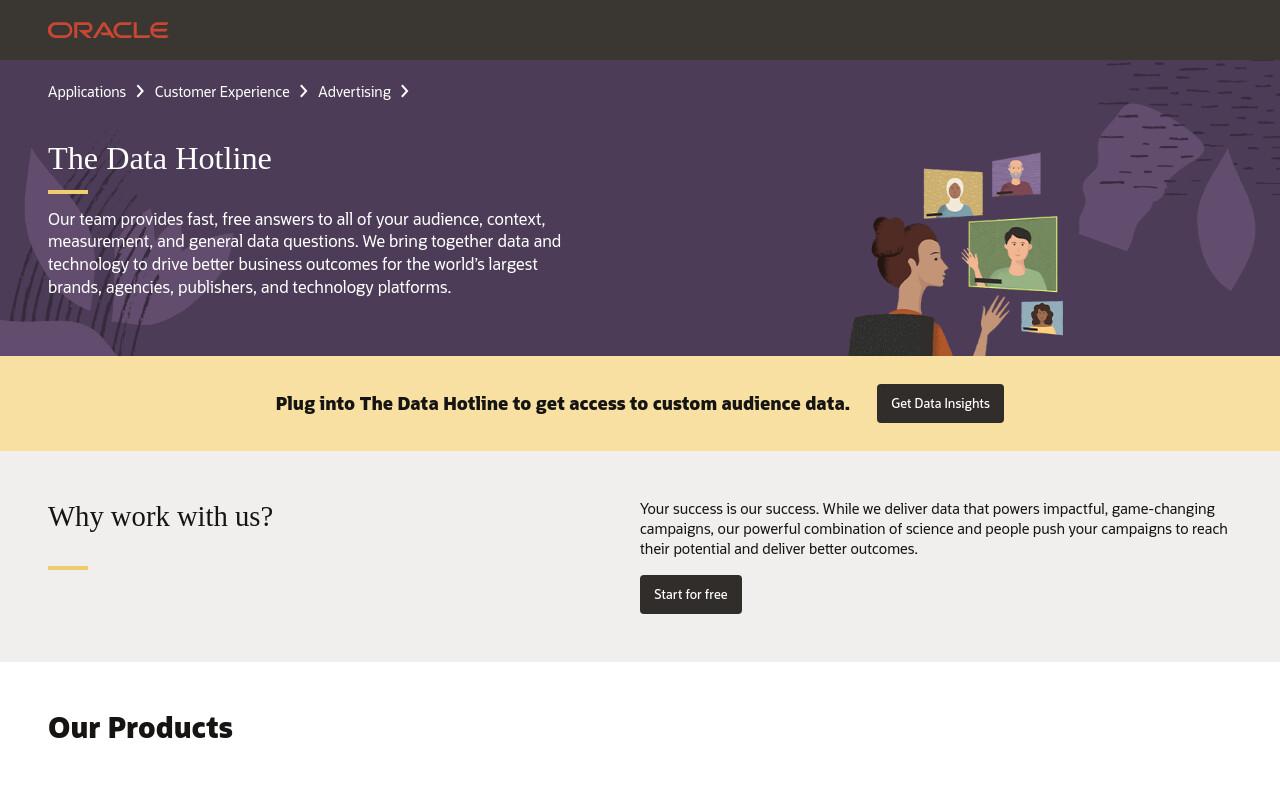Click the Get Data Insights button
This screenshot has width=1280, height=800.
[940, 403]
